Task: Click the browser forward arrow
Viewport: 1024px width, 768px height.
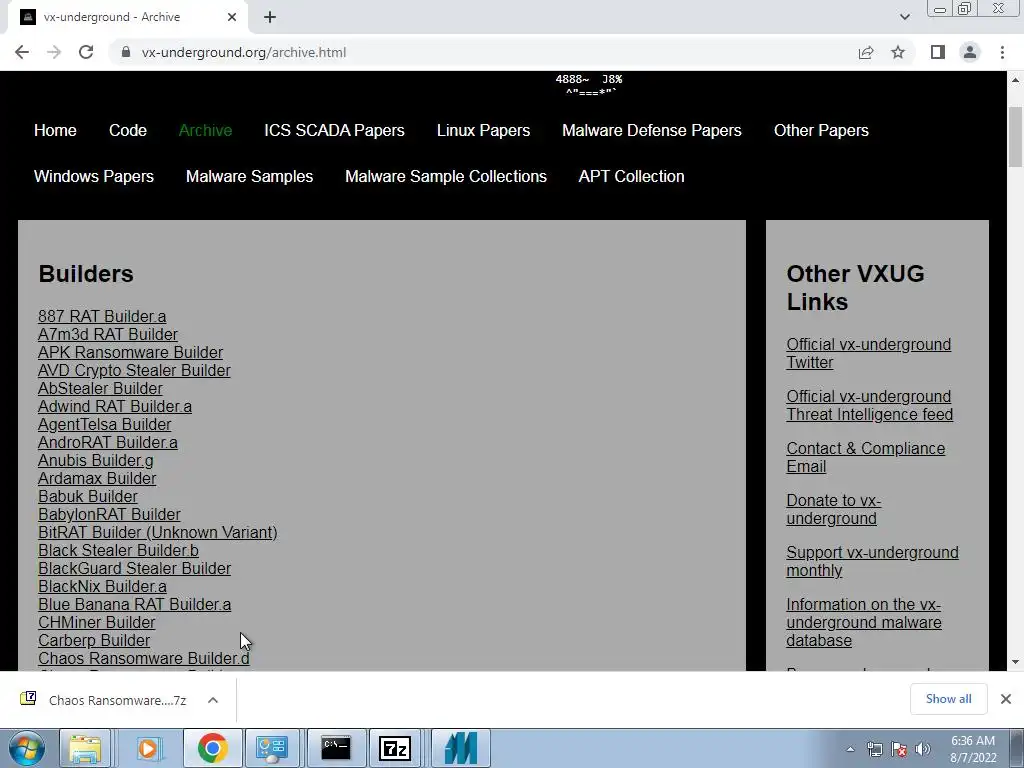Action: pyautogui.click(x=54, y=52)
